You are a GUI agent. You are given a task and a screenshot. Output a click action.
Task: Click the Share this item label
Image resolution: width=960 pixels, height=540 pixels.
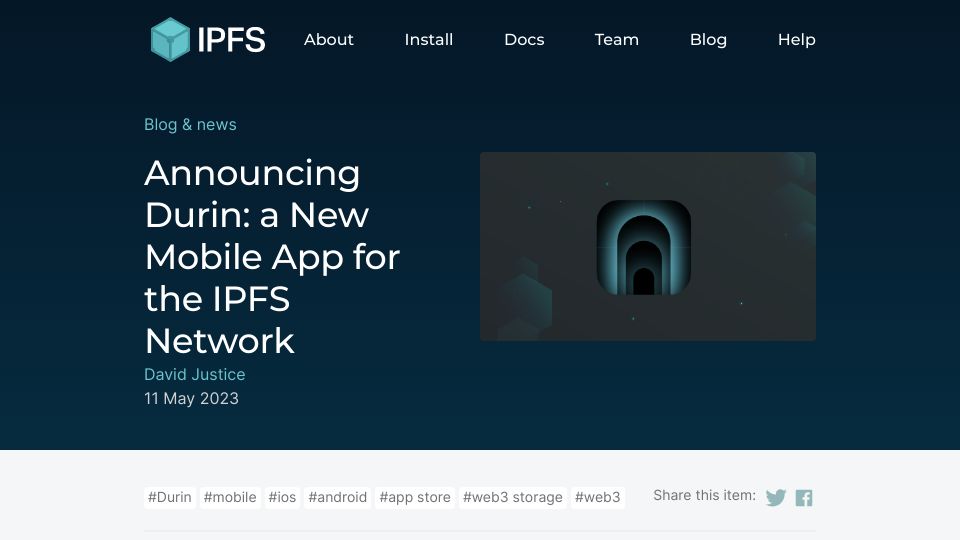click(x=705, y=495)
